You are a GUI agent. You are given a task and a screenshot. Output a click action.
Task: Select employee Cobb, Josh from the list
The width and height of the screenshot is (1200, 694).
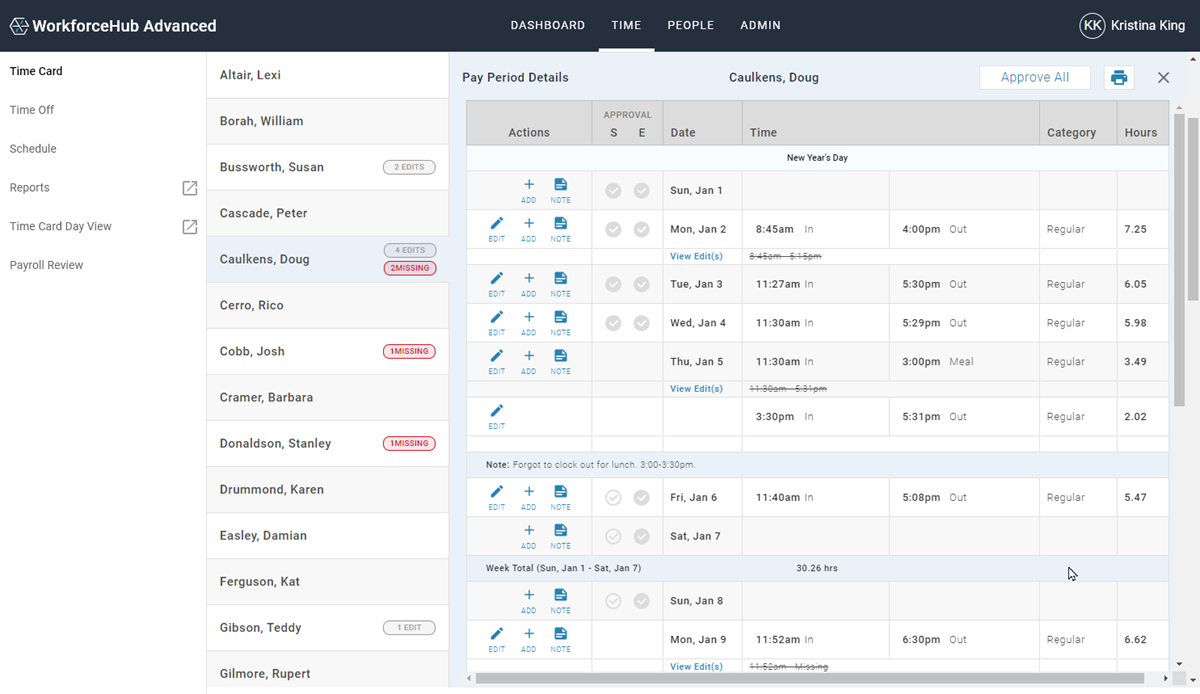click(x=250, y=351)
